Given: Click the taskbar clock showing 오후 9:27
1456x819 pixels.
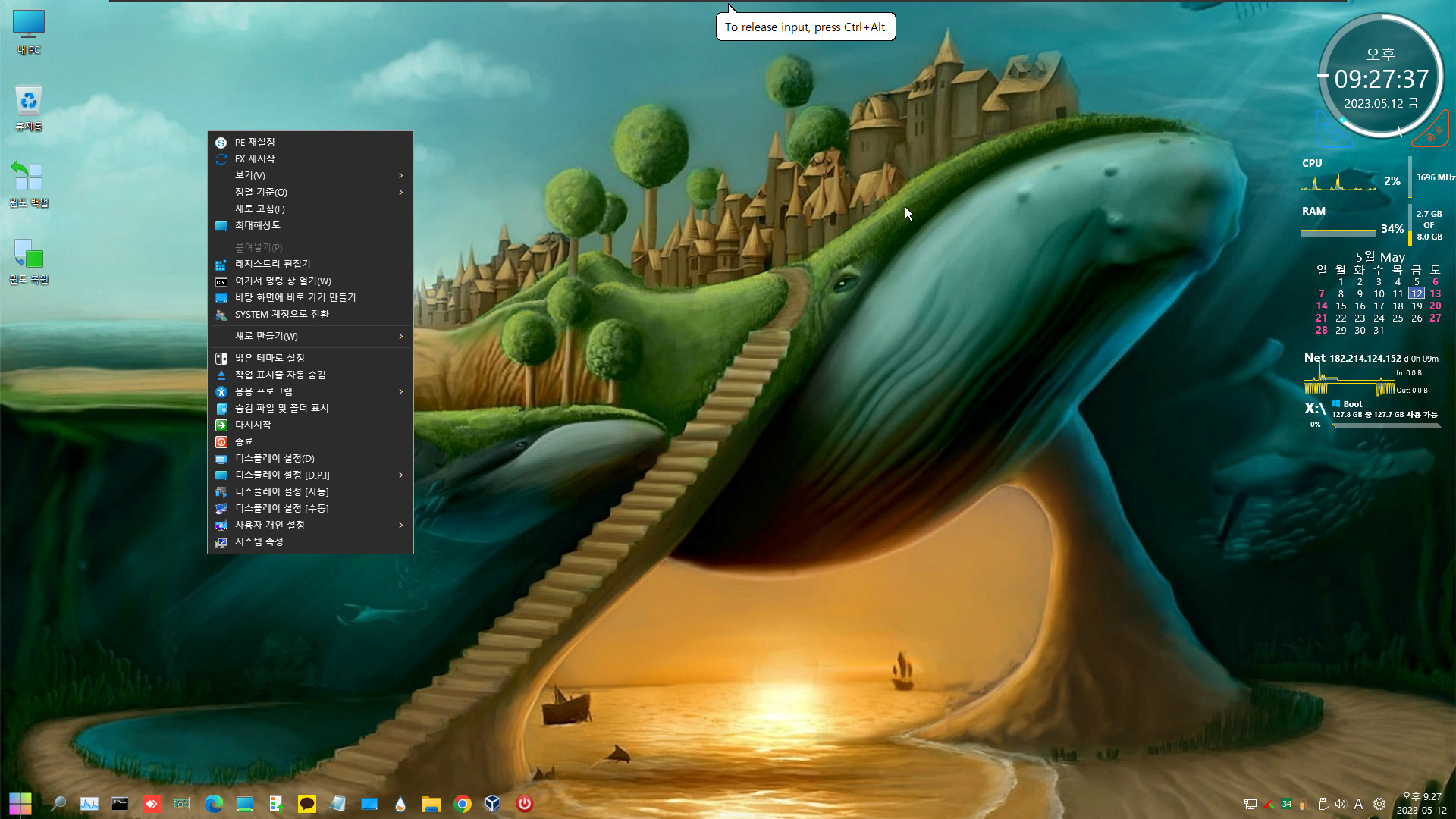Looking at the screenshot, I should [1421, 803].
